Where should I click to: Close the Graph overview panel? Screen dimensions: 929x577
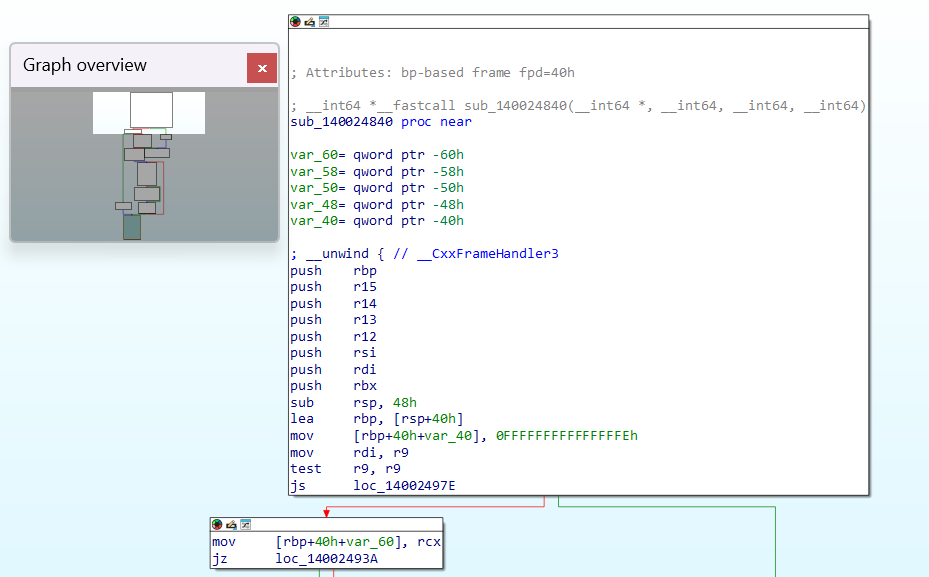262,68
